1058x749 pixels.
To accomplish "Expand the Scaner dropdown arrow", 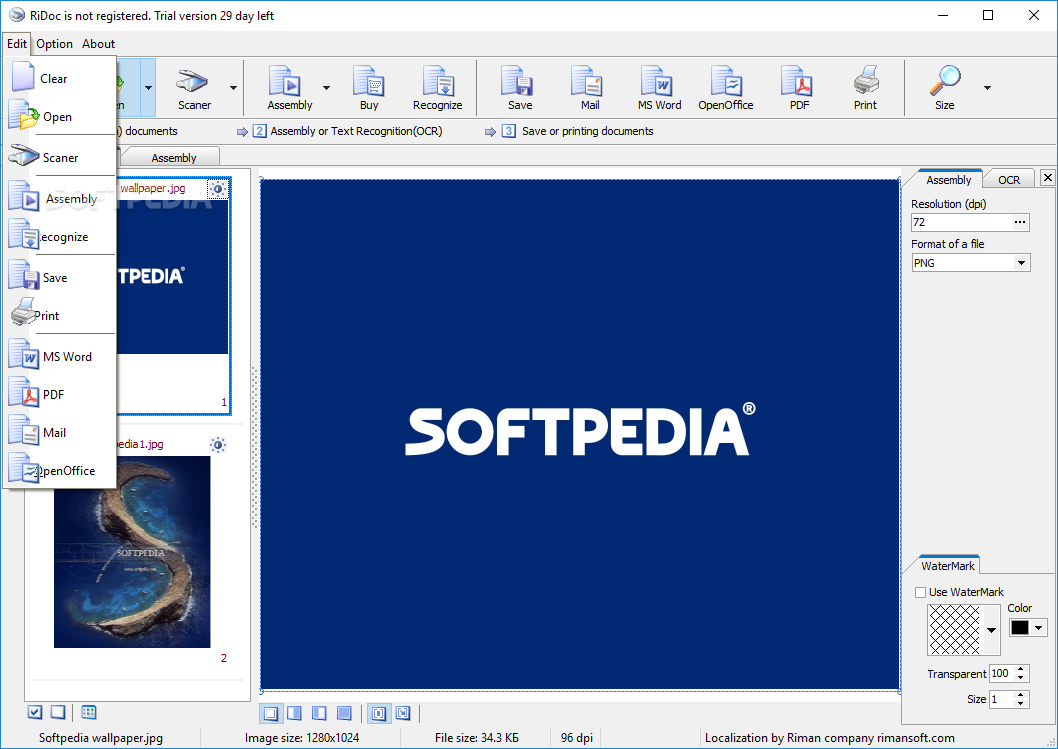I will [233, 88].
